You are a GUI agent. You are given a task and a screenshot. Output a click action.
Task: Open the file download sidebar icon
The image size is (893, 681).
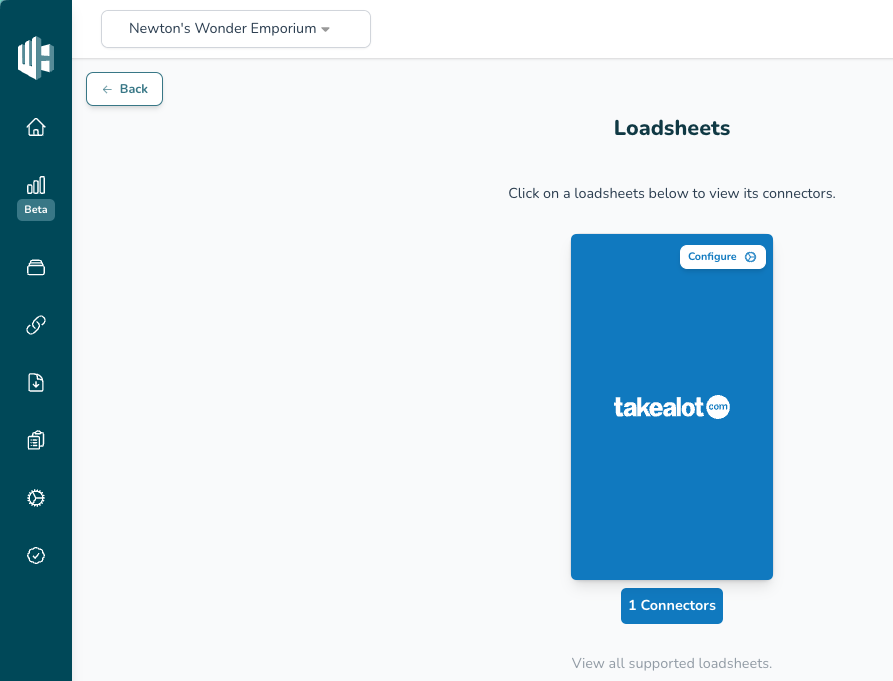[36, 382]
